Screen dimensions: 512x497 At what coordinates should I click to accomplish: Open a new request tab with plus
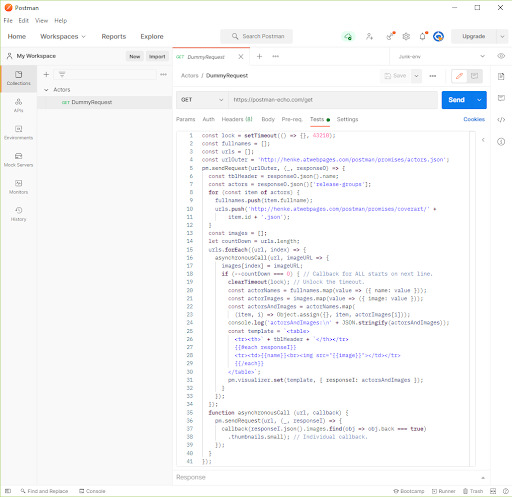(259, 56)
